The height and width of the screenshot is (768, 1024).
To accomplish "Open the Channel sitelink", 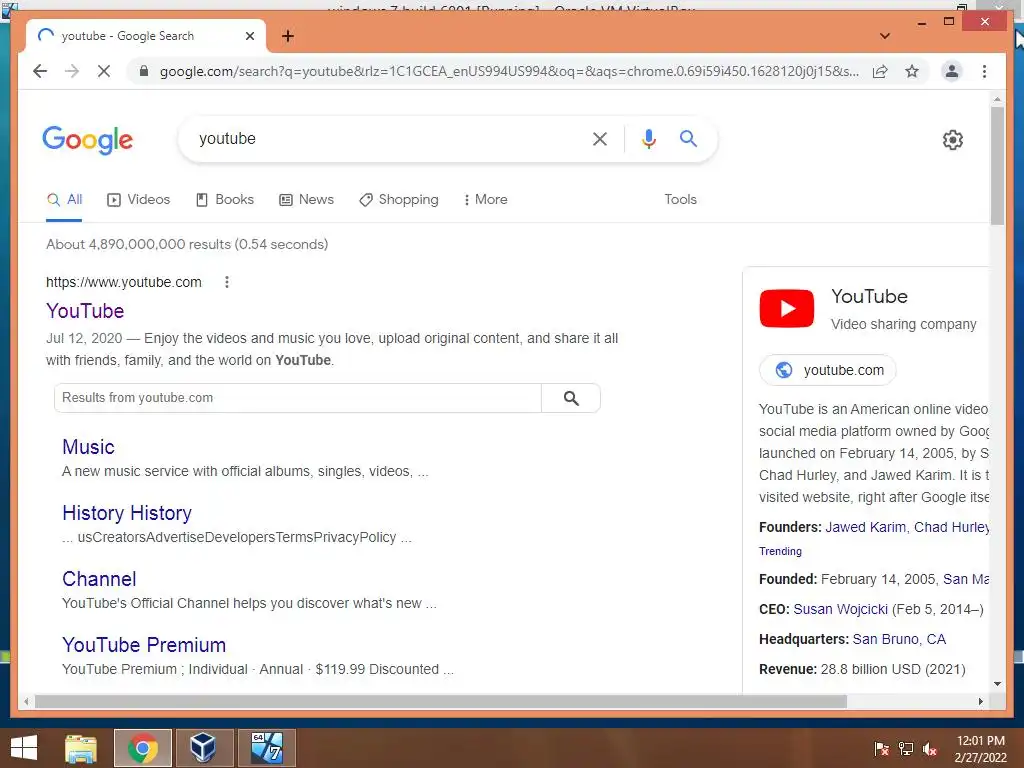I will (99, 579).
